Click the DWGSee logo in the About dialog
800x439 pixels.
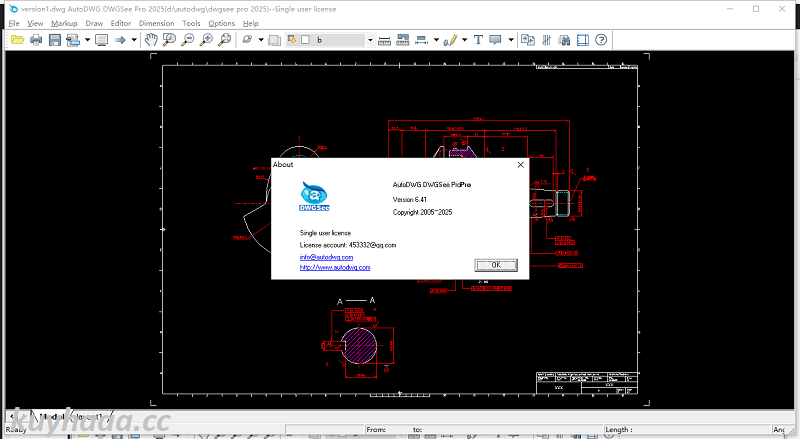(x=314, y=197)
